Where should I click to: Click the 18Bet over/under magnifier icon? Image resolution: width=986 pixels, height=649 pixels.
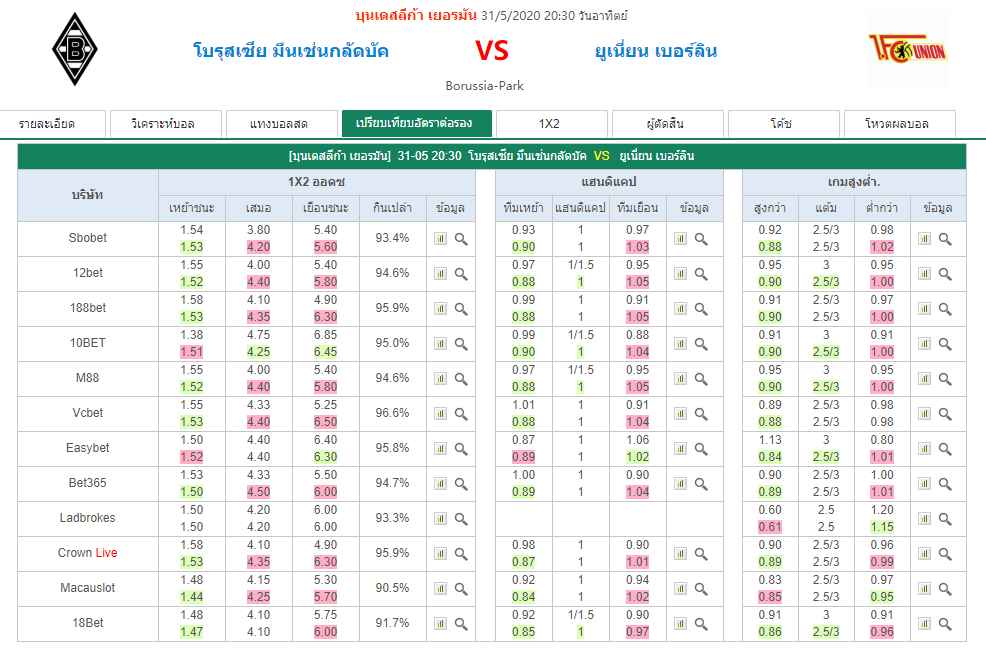pos(945,624)
